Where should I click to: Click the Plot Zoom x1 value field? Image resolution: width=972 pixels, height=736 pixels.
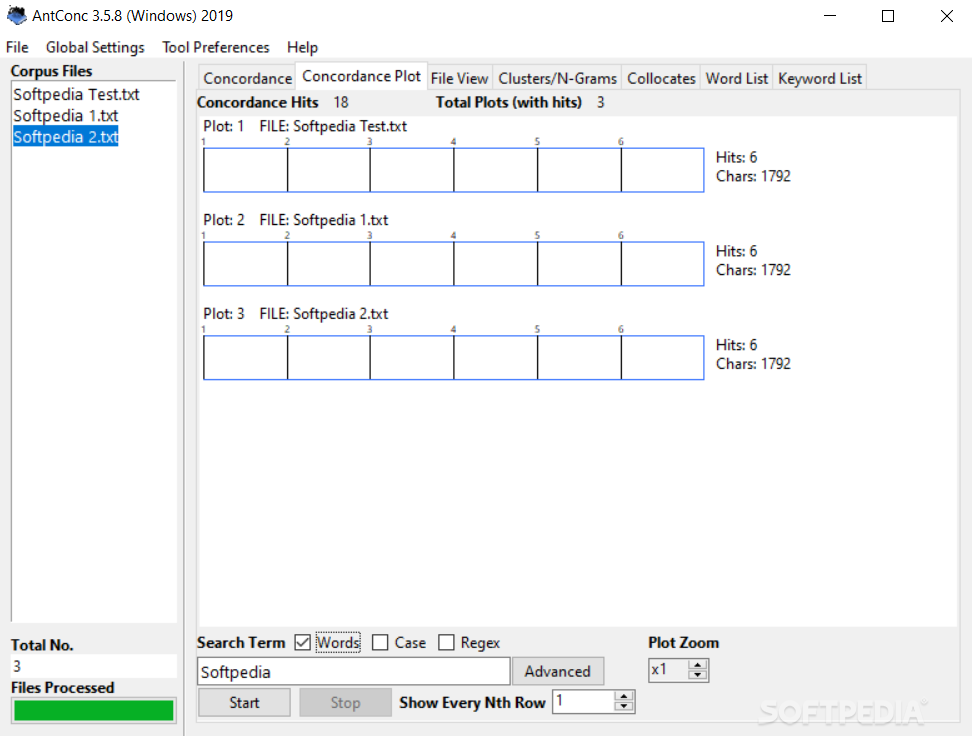coord(669,670)
